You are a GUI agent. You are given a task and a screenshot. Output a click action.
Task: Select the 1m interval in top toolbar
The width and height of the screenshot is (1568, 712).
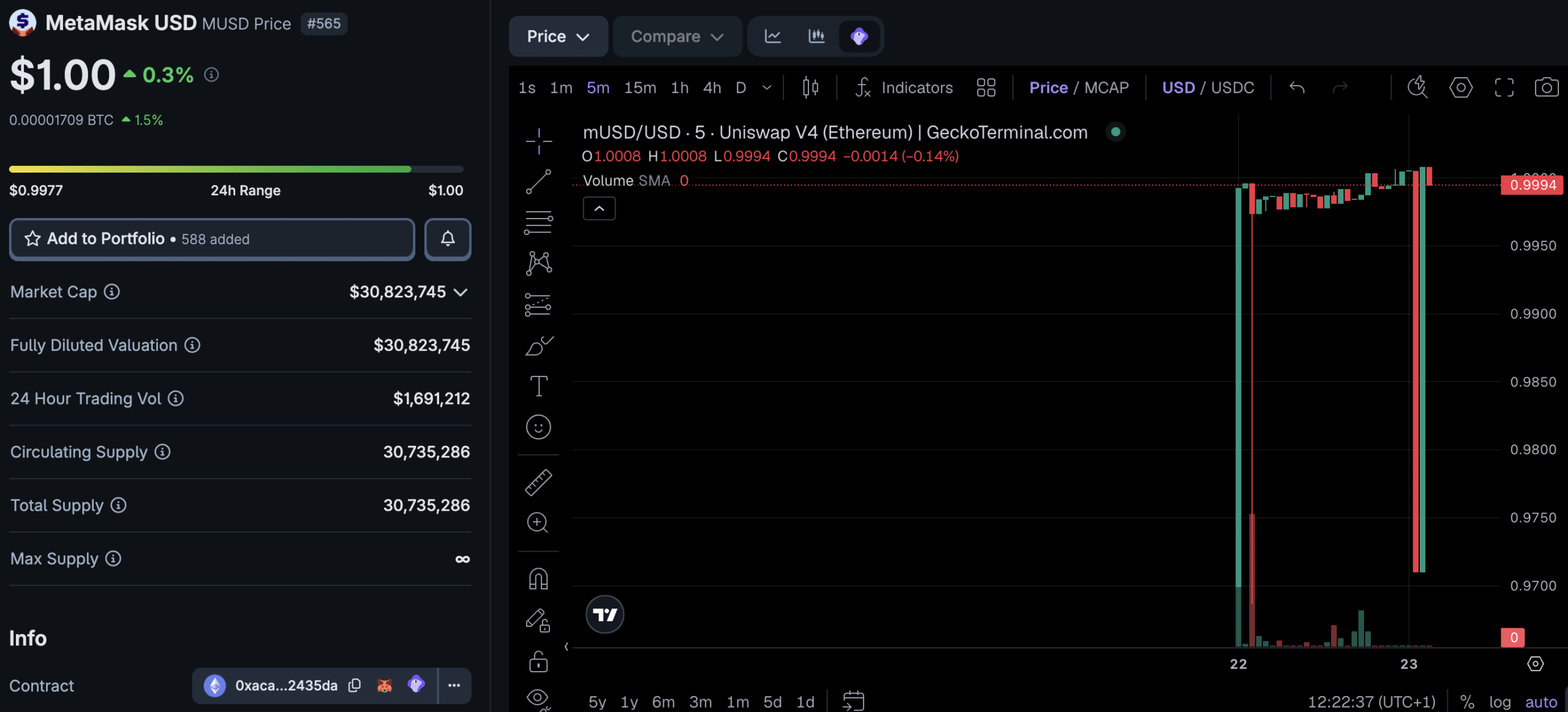561,88
